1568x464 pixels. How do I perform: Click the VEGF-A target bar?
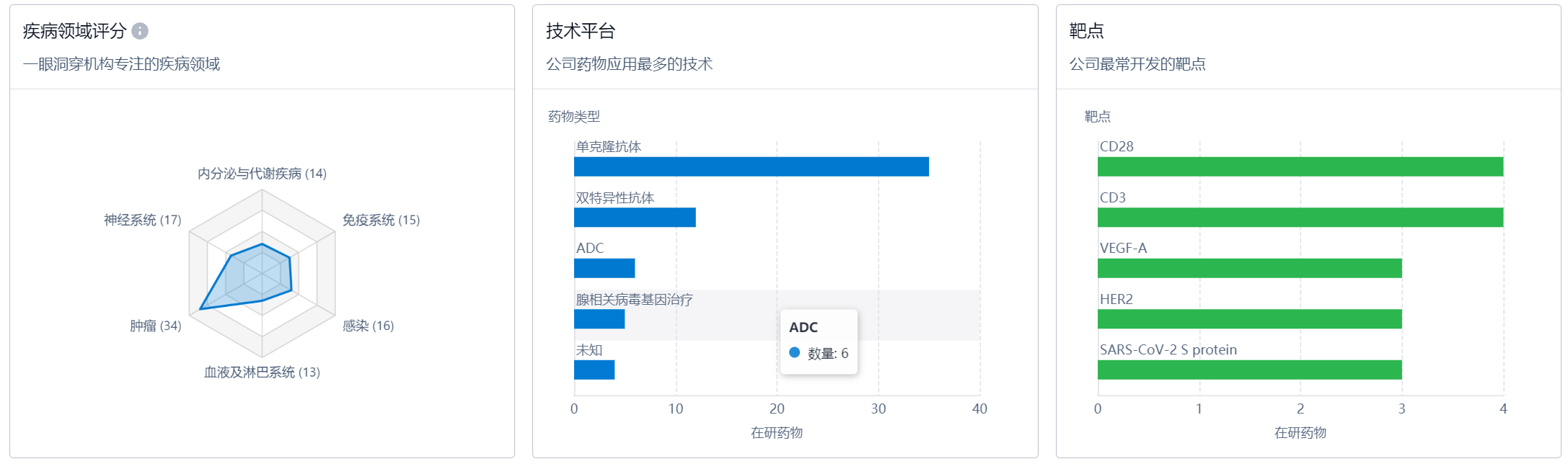coord(1249,269)
